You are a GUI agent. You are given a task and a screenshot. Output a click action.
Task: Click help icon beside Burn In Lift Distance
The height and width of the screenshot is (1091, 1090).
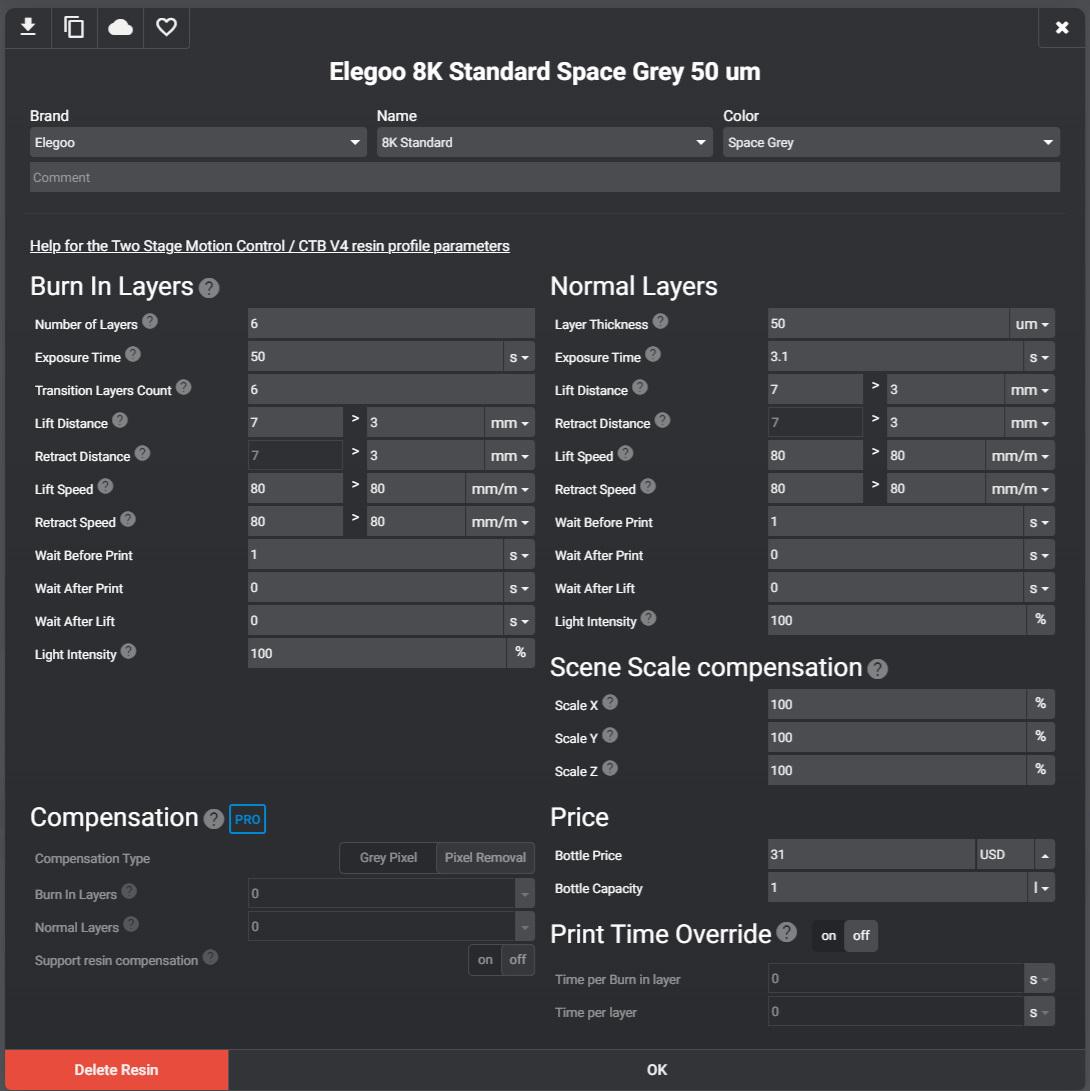(x=120, y=420)
